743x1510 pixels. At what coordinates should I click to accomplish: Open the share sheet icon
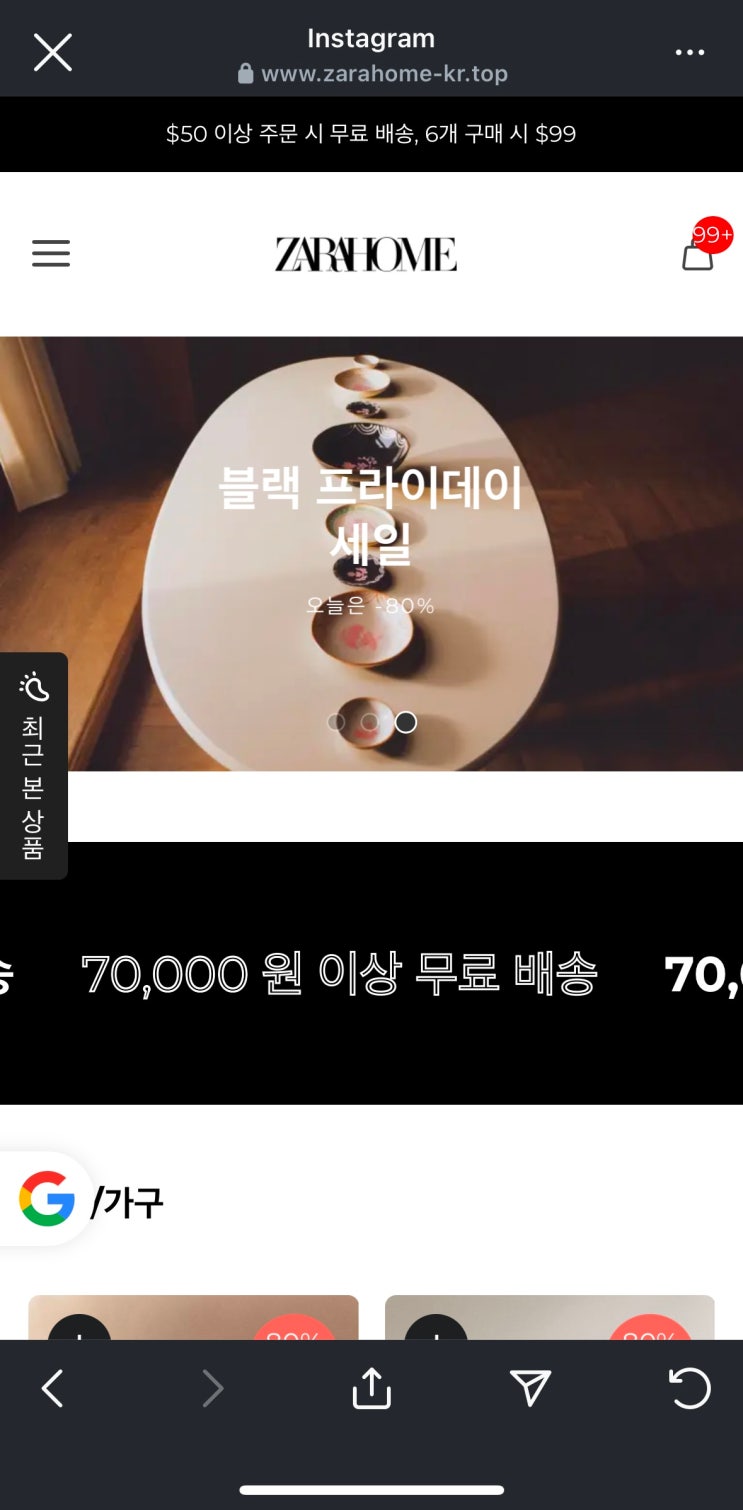[x=371, y=1388]
